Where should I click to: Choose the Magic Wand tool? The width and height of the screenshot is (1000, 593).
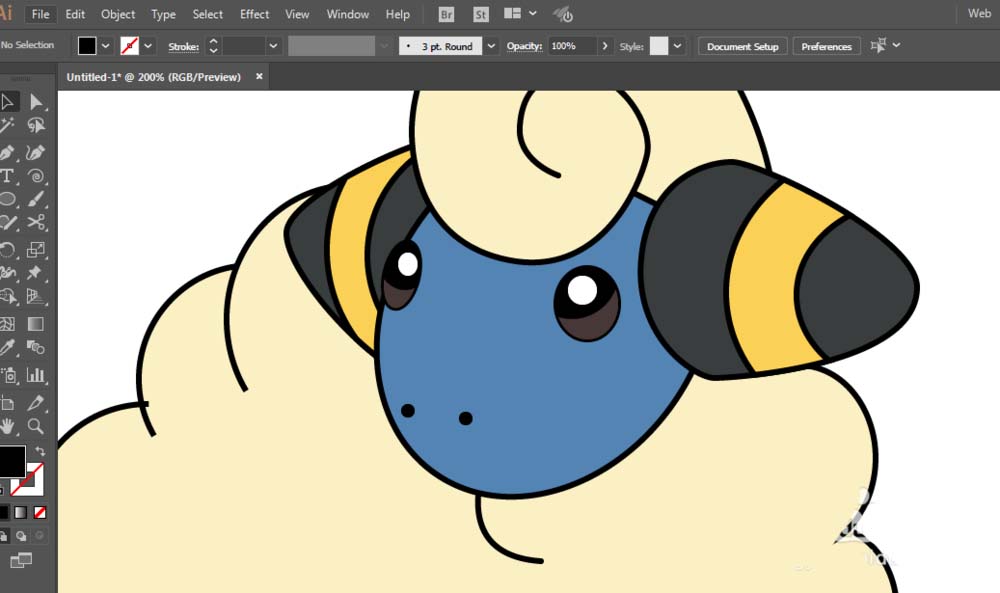click(8, 126)
